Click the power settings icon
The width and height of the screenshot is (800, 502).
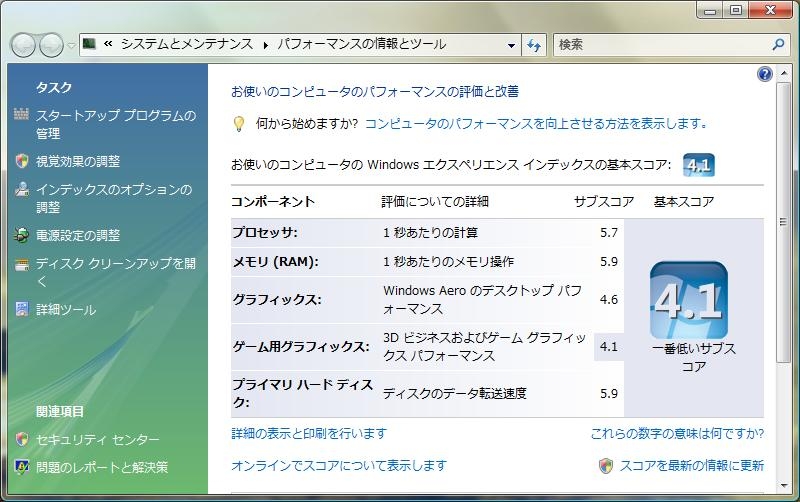tap(21, 235)
